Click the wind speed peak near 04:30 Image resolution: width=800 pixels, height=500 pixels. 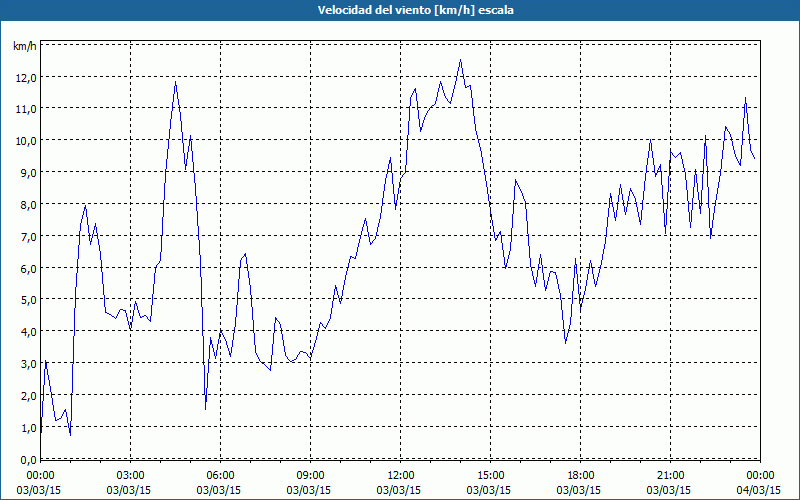click(176, 82)
